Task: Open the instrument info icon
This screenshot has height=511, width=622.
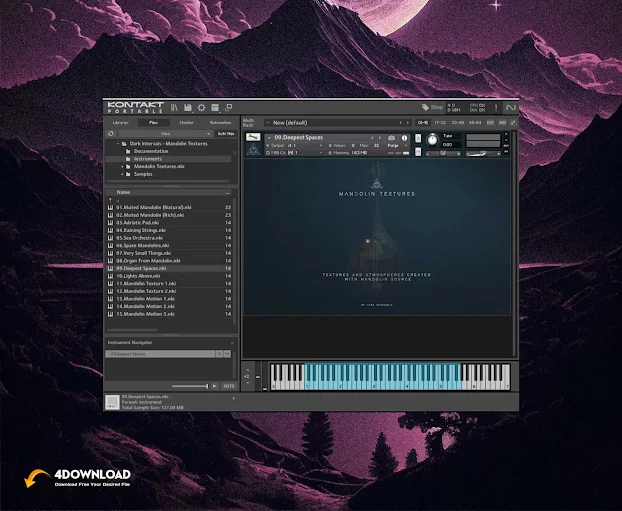Action: point(404,138)
